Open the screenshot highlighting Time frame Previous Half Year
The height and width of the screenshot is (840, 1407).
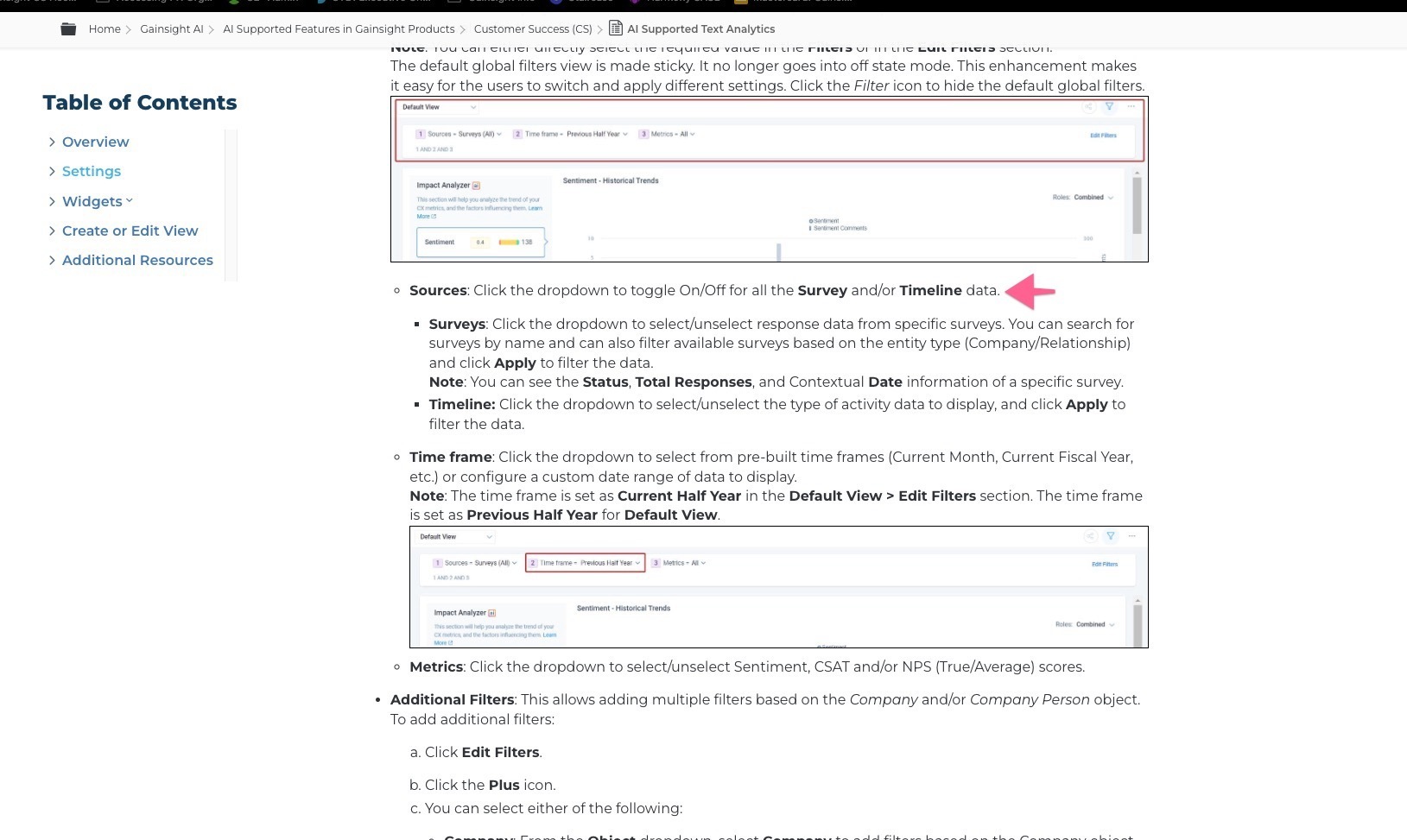click(779, 587)
